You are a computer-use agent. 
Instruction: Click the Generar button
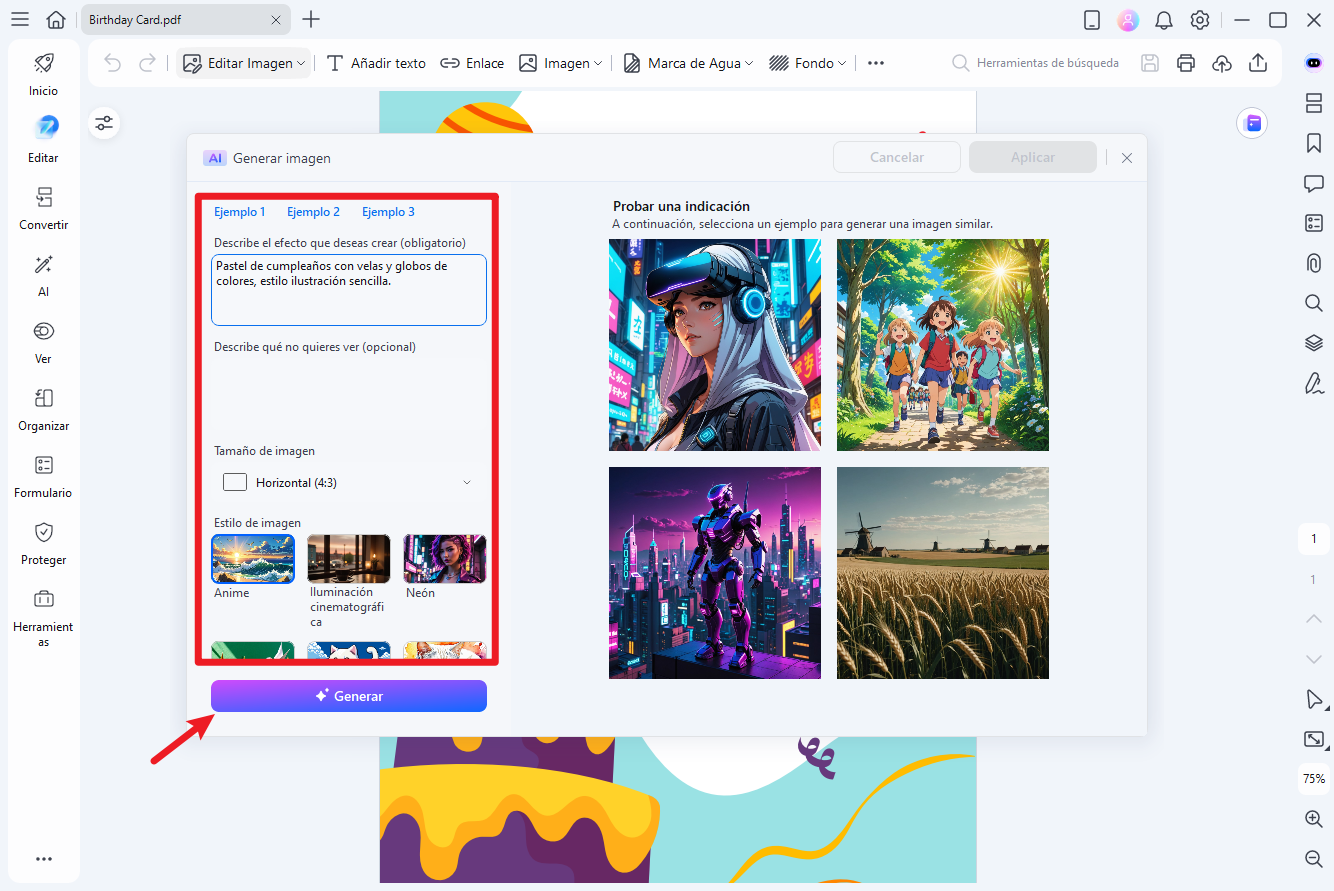point(348,695)
